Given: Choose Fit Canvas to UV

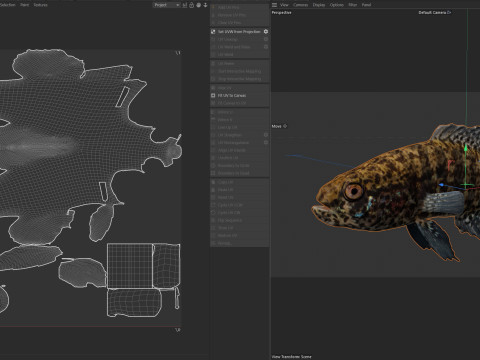Looking at the screenshot, I should 239,103.
